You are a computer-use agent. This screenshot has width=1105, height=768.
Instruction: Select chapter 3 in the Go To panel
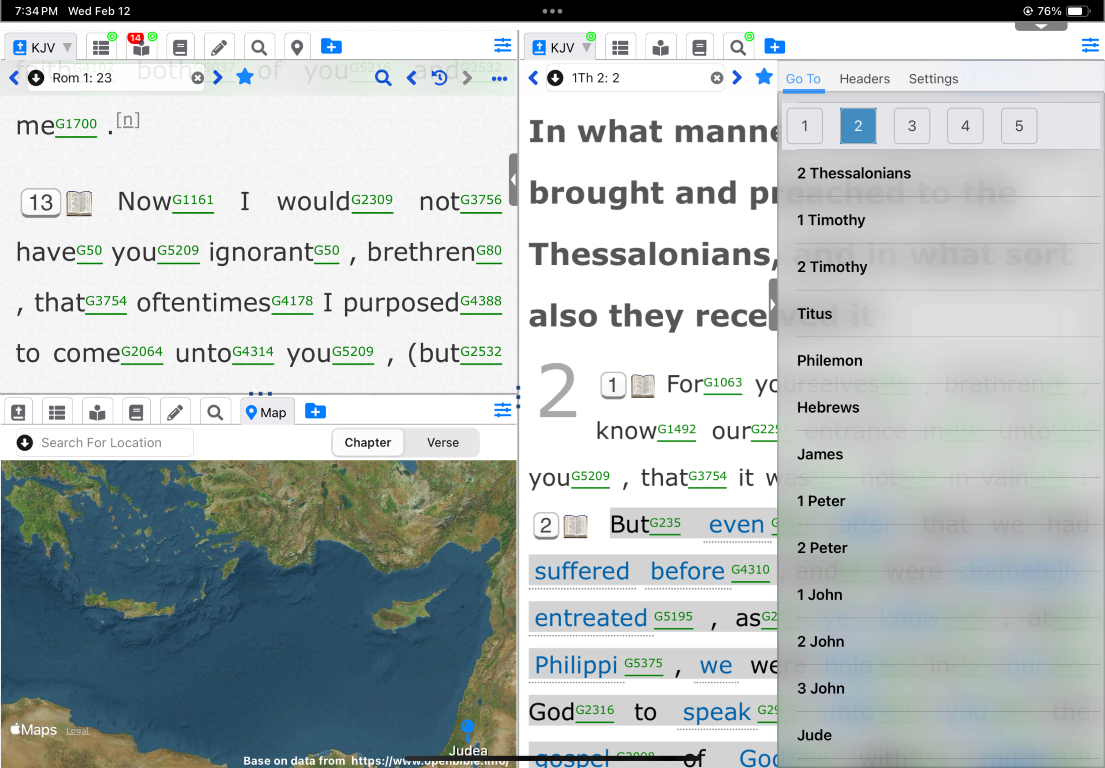pyautogui.click(x=911, y=126)
